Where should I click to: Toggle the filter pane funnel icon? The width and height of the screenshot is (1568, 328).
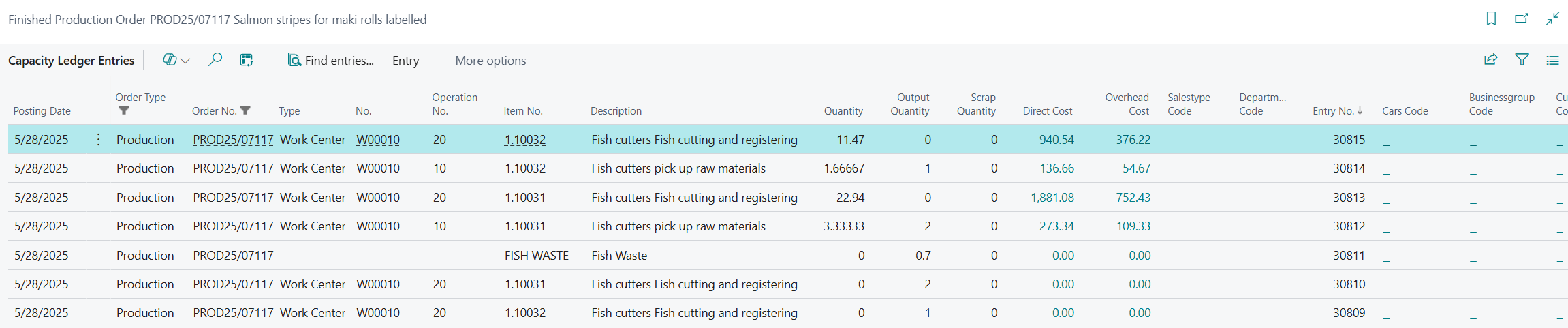(x=1522, y=60)
